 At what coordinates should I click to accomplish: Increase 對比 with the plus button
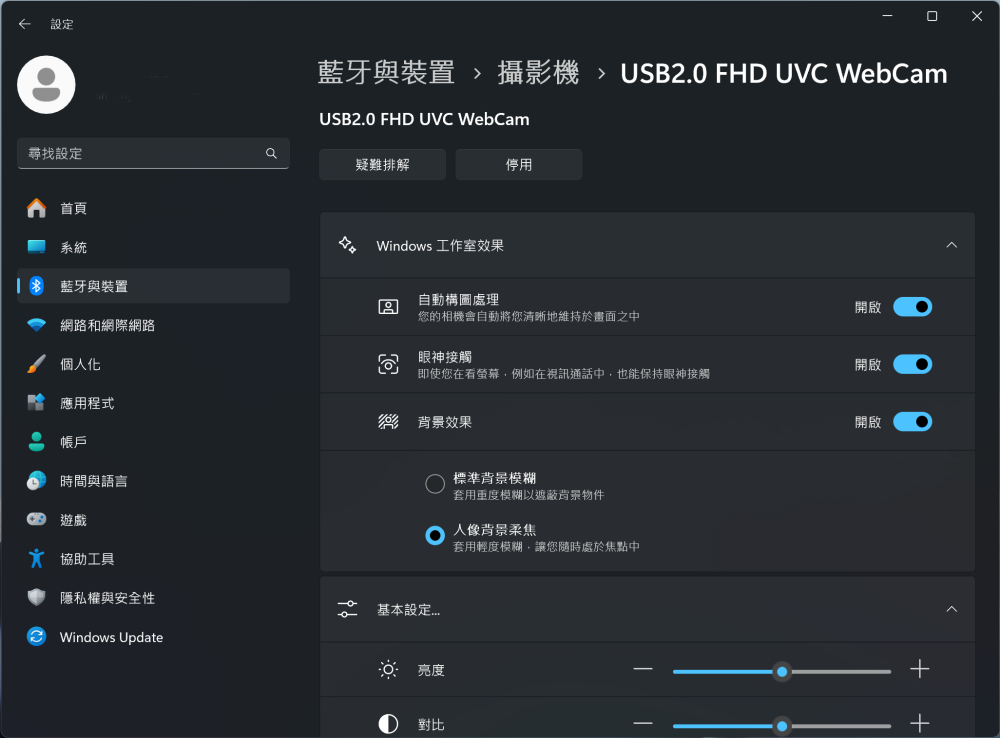919,723
